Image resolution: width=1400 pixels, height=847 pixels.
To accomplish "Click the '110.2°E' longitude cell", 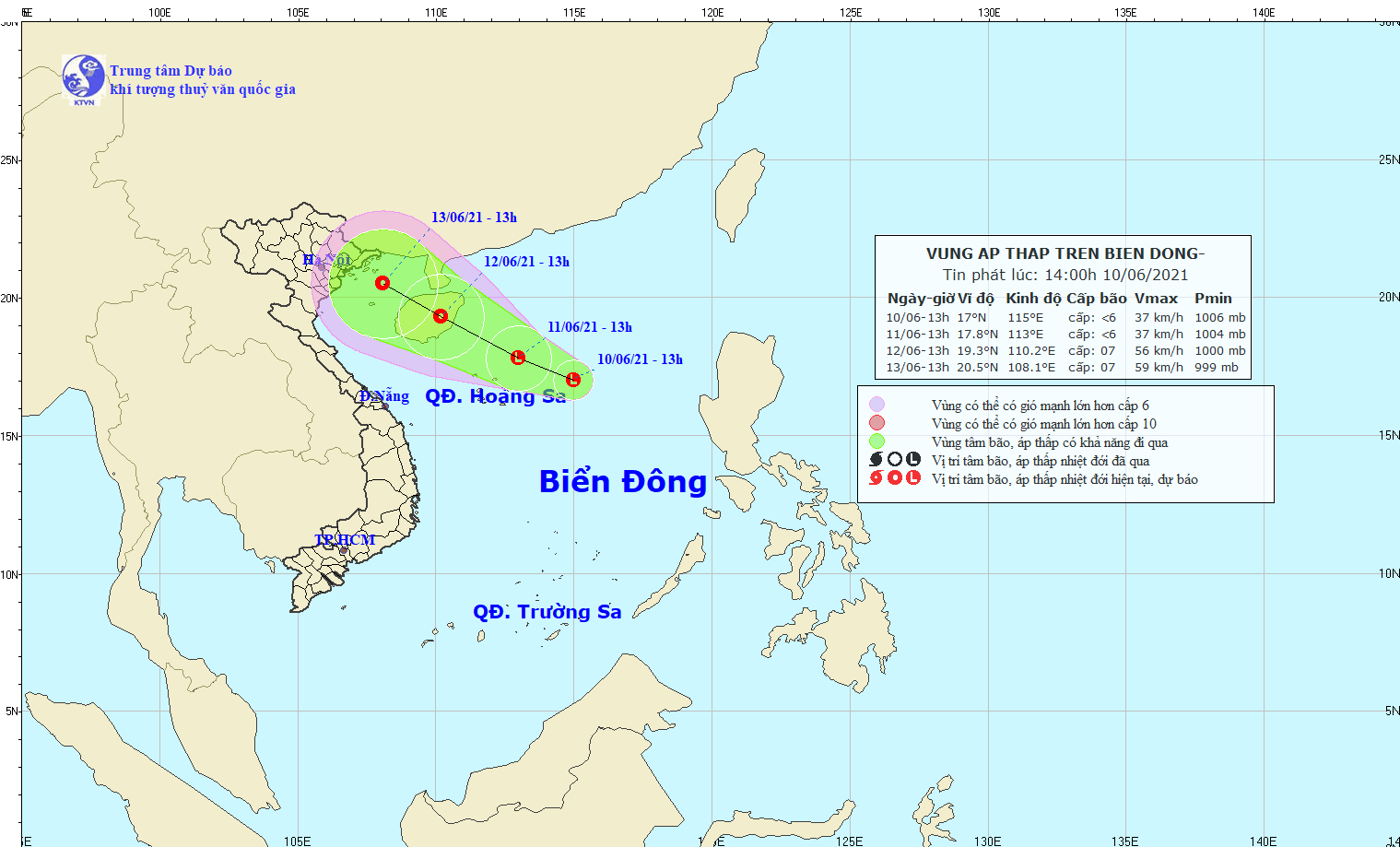I will (x=1031, y=351).
